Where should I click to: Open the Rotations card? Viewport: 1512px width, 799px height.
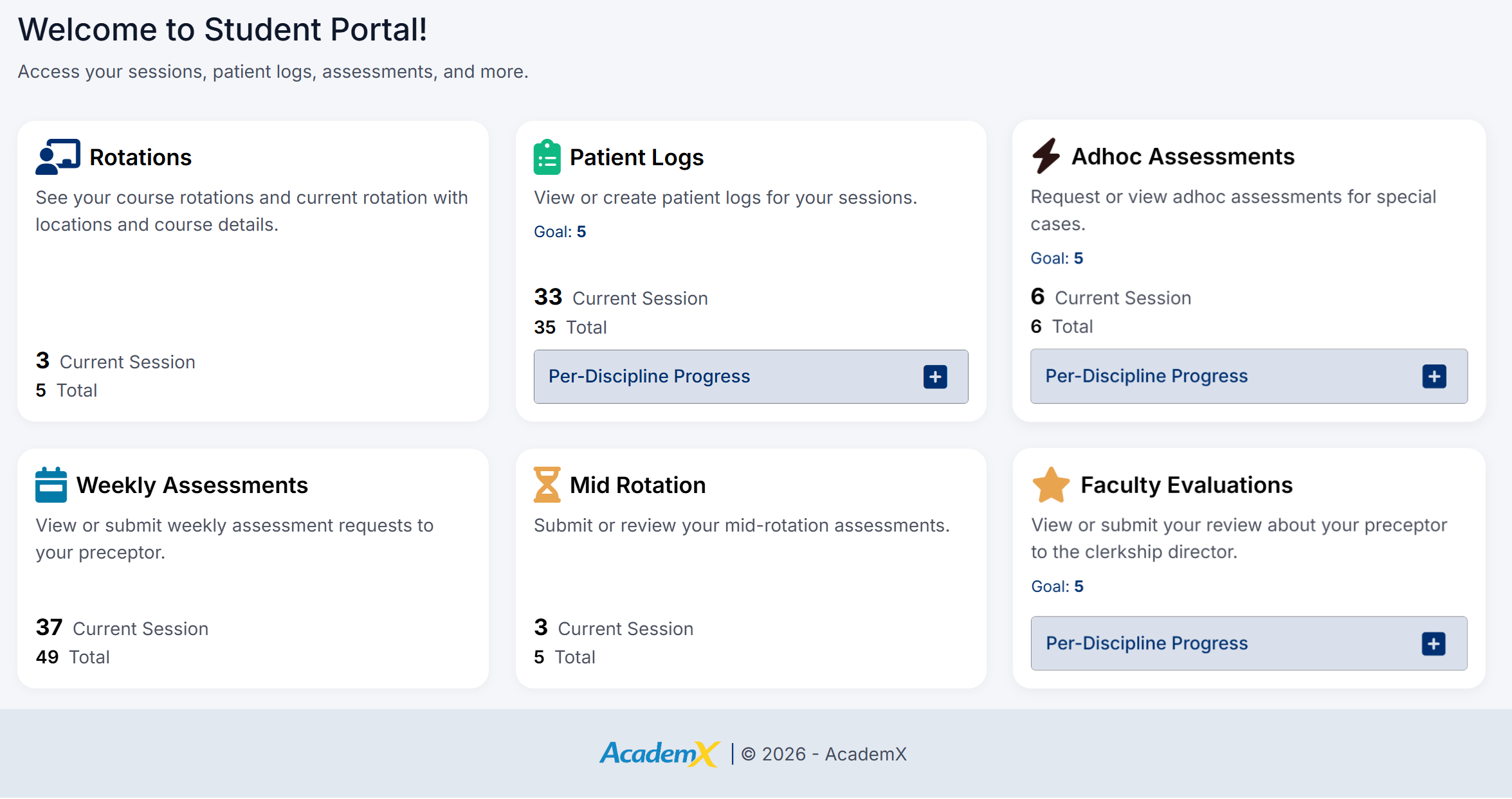tap(253, 270)
